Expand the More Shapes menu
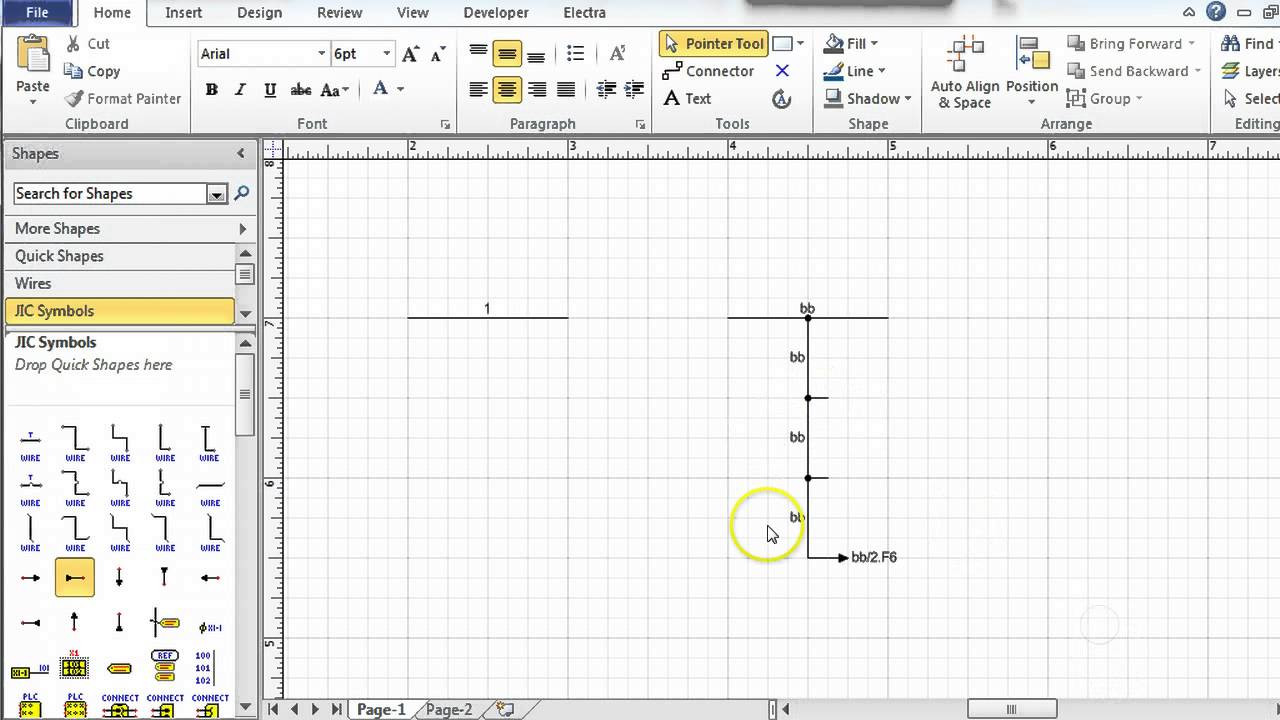The width and height of the screenshot is (1280, 720). [x=129, y=228]
